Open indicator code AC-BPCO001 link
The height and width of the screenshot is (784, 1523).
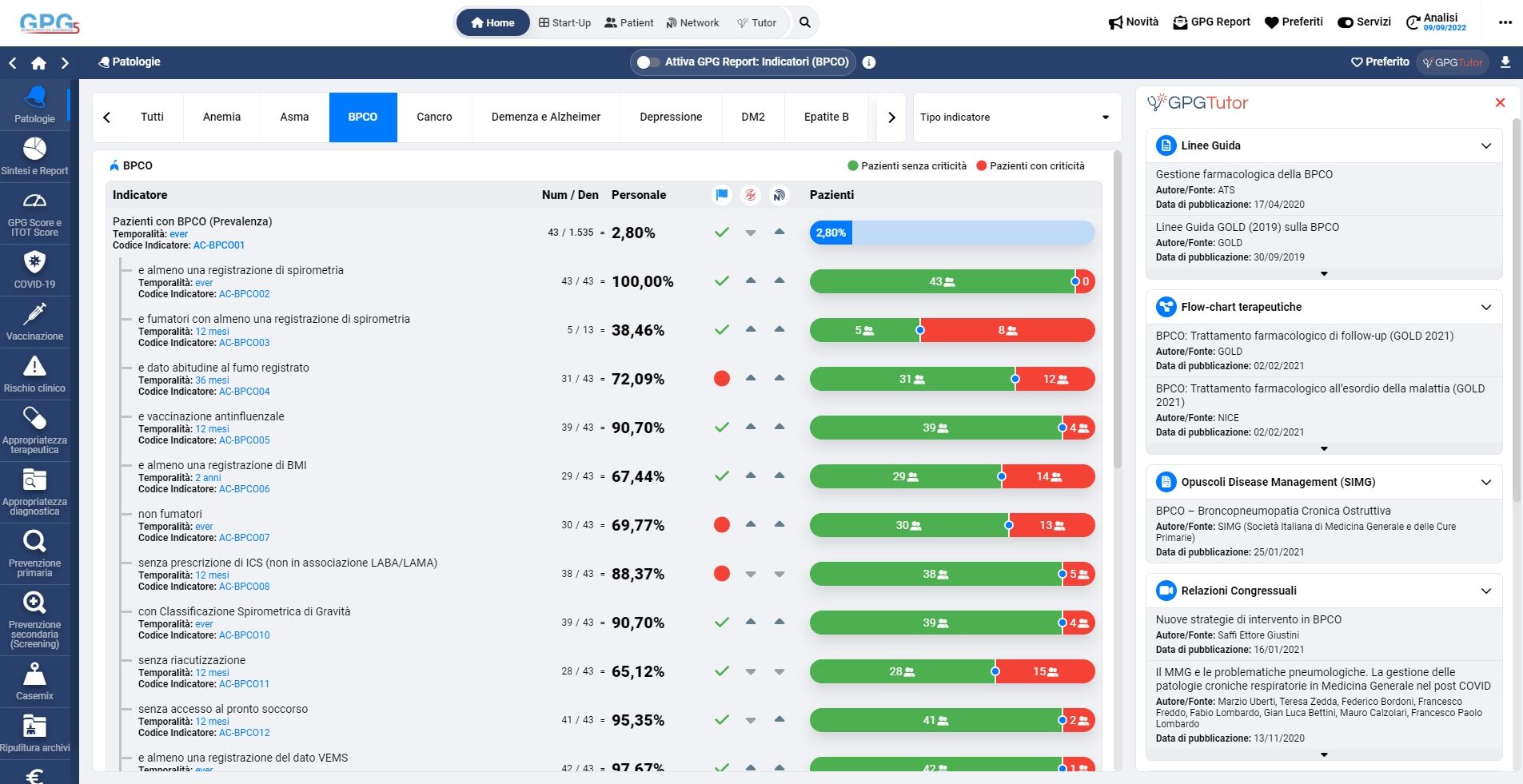tap(219, 245)
